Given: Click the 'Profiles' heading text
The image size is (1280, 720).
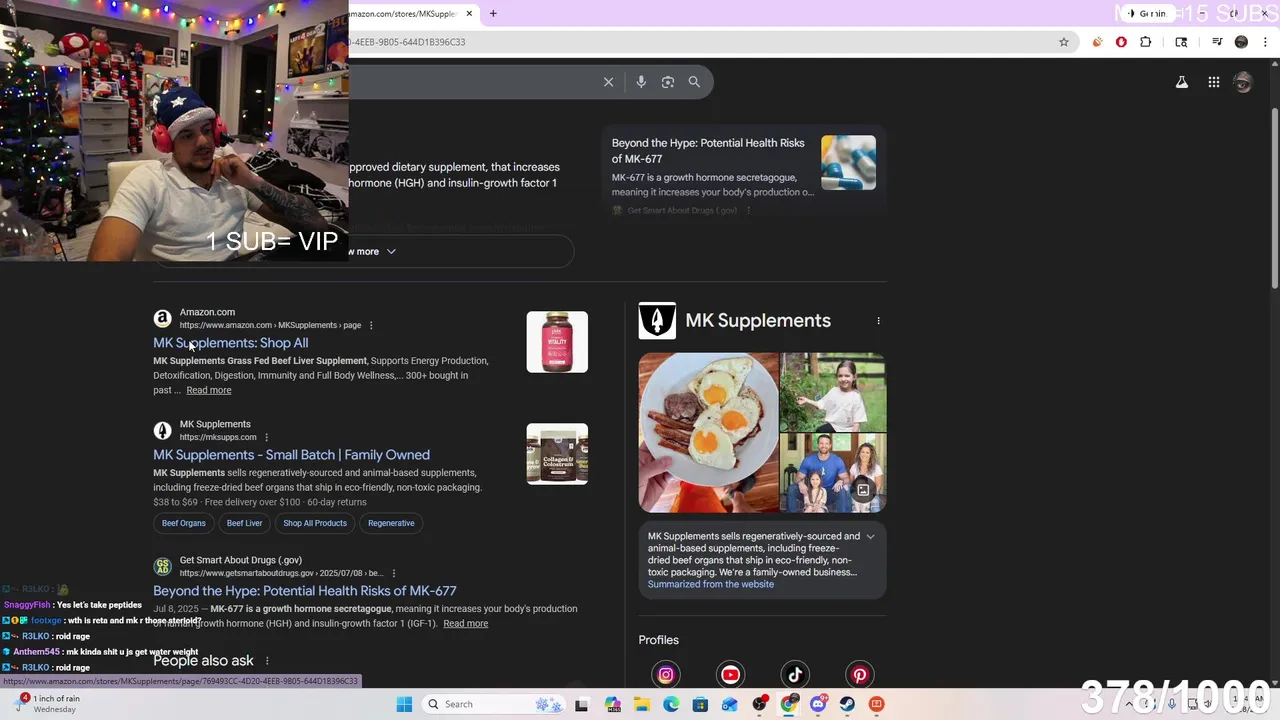Looking at the screenshot, I should [x=658, y=640].
